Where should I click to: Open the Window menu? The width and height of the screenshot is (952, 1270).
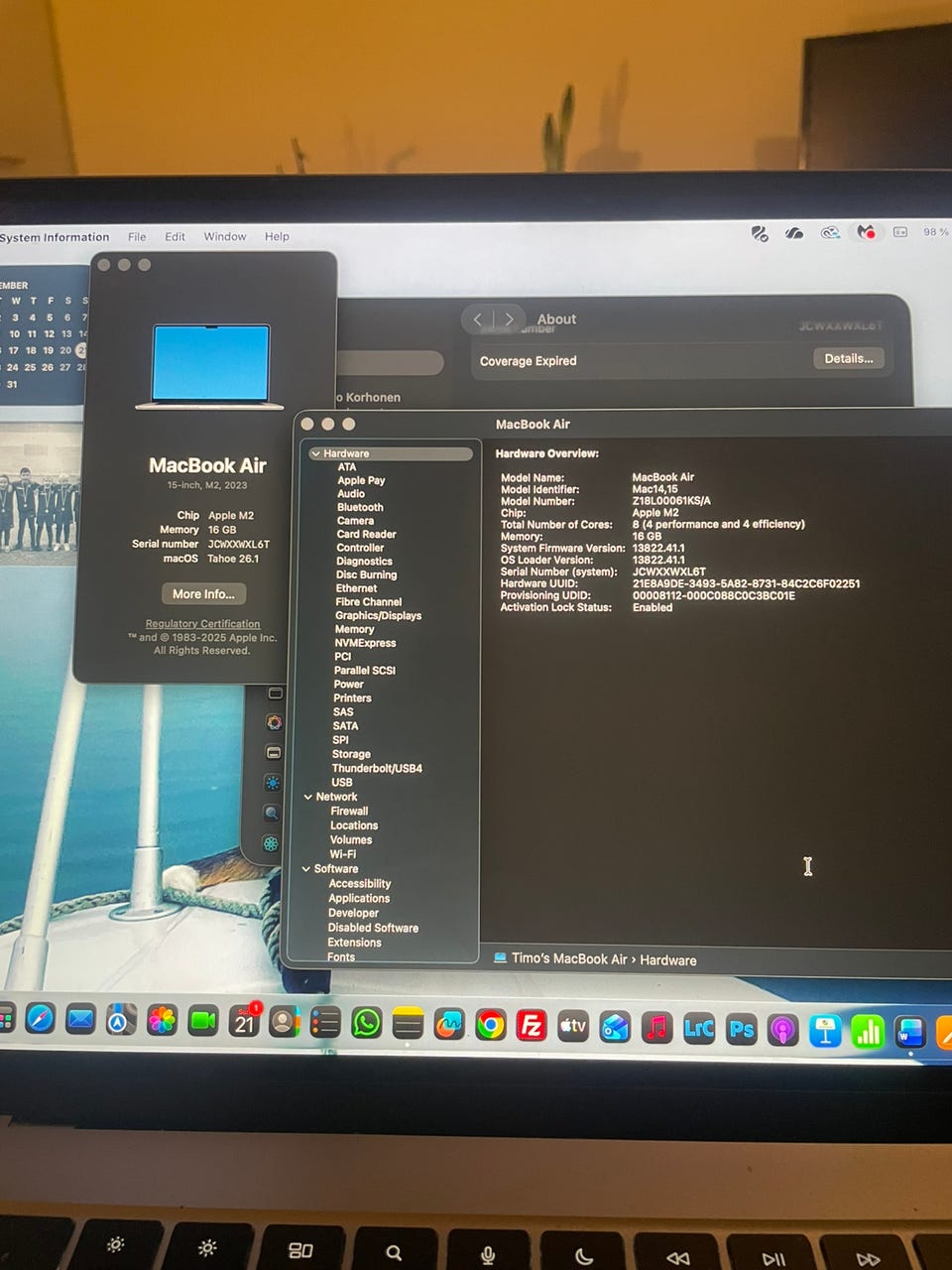click(x=225, y=236)
